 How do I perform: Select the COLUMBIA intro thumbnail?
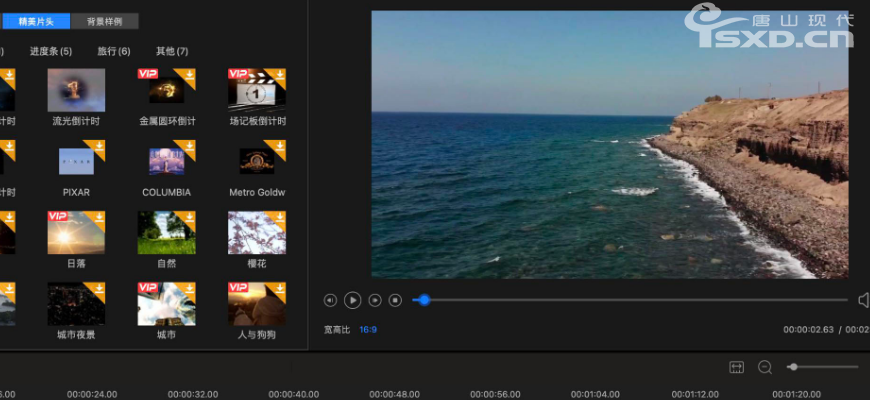(x=166, y=161)
